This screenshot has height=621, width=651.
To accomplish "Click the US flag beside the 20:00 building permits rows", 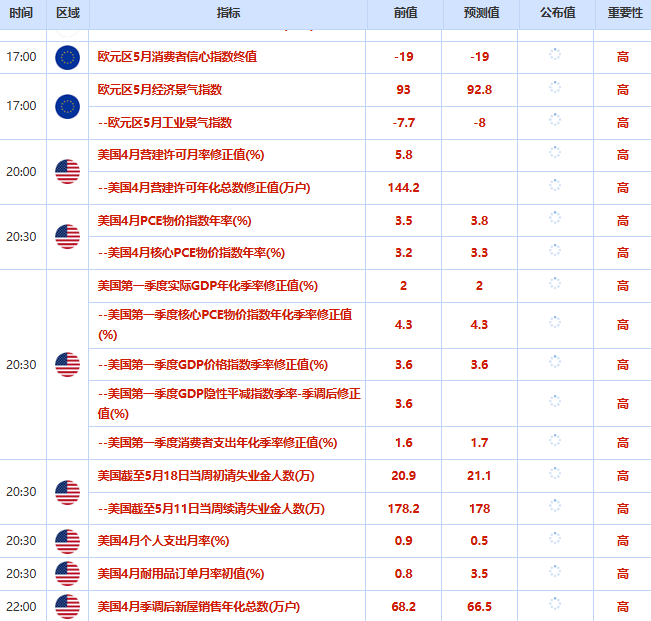I will coord(67,171).
